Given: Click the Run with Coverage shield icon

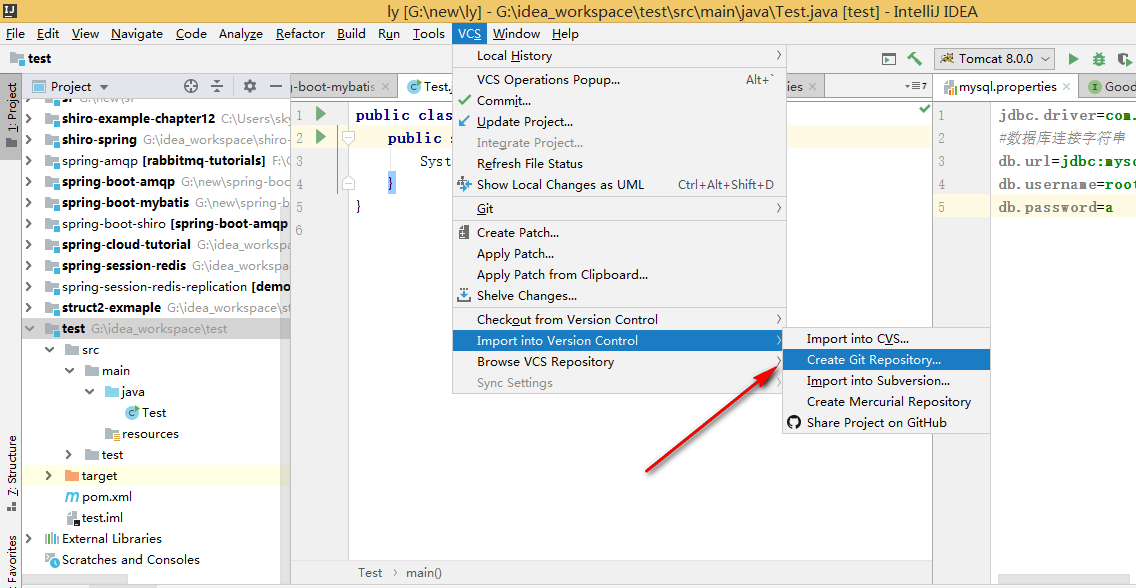Looking at the screenshot, I should [x=1125, y=59].
